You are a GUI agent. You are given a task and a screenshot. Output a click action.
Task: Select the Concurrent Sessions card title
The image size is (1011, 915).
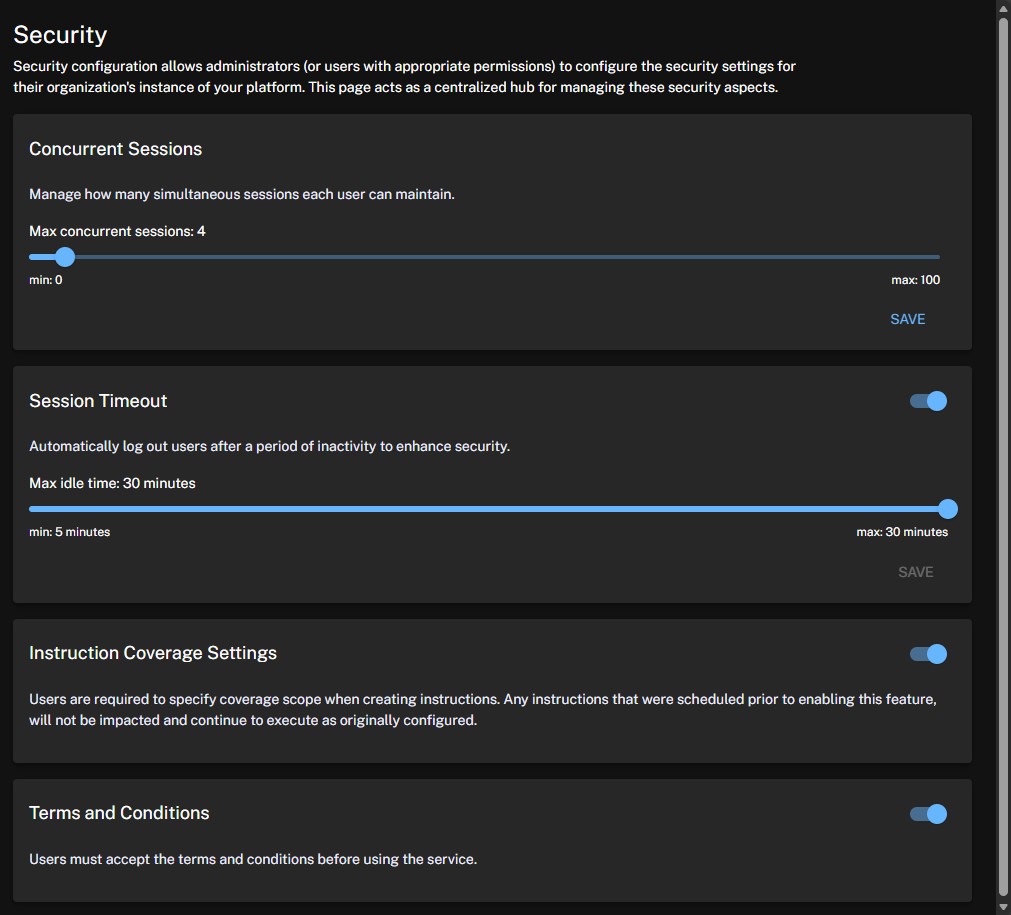[116, 149]
